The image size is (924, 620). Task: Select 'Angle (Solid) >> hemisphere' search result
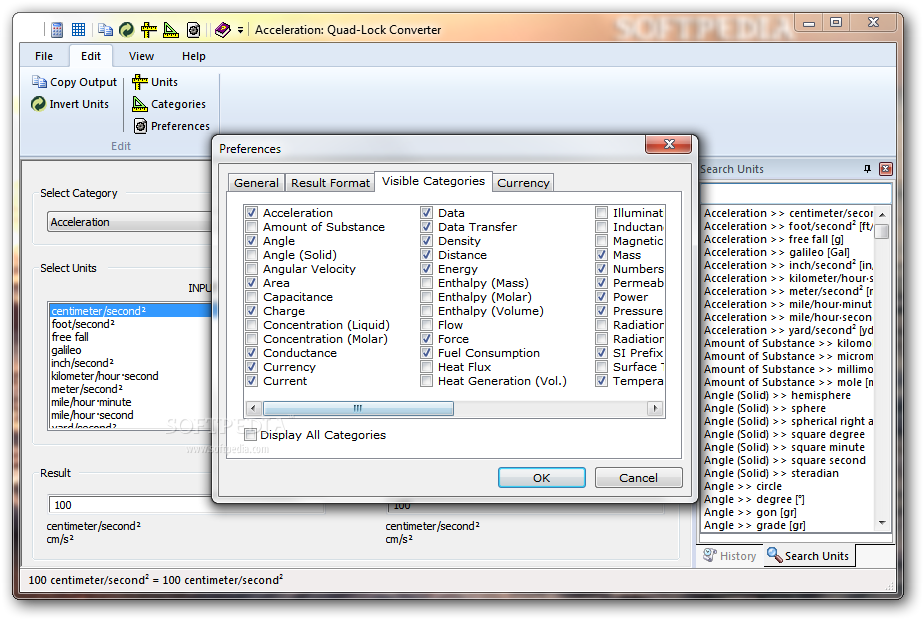tap(777, 395)
